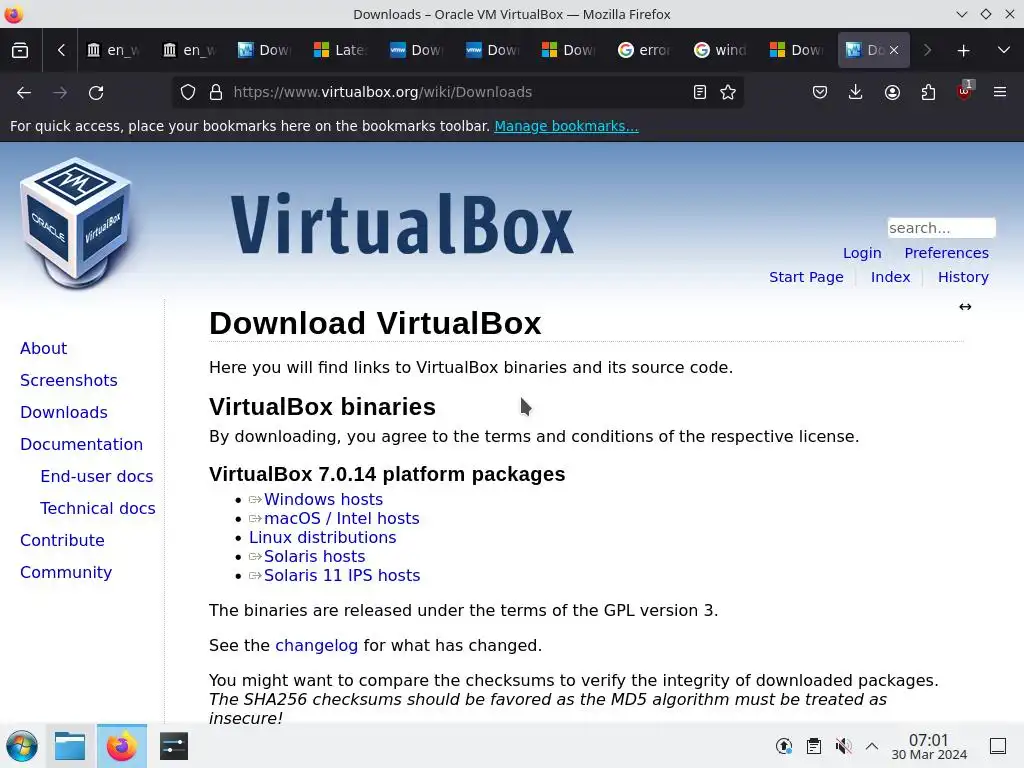Switch to the Google 'error' tab

click(x=645, y=50)
